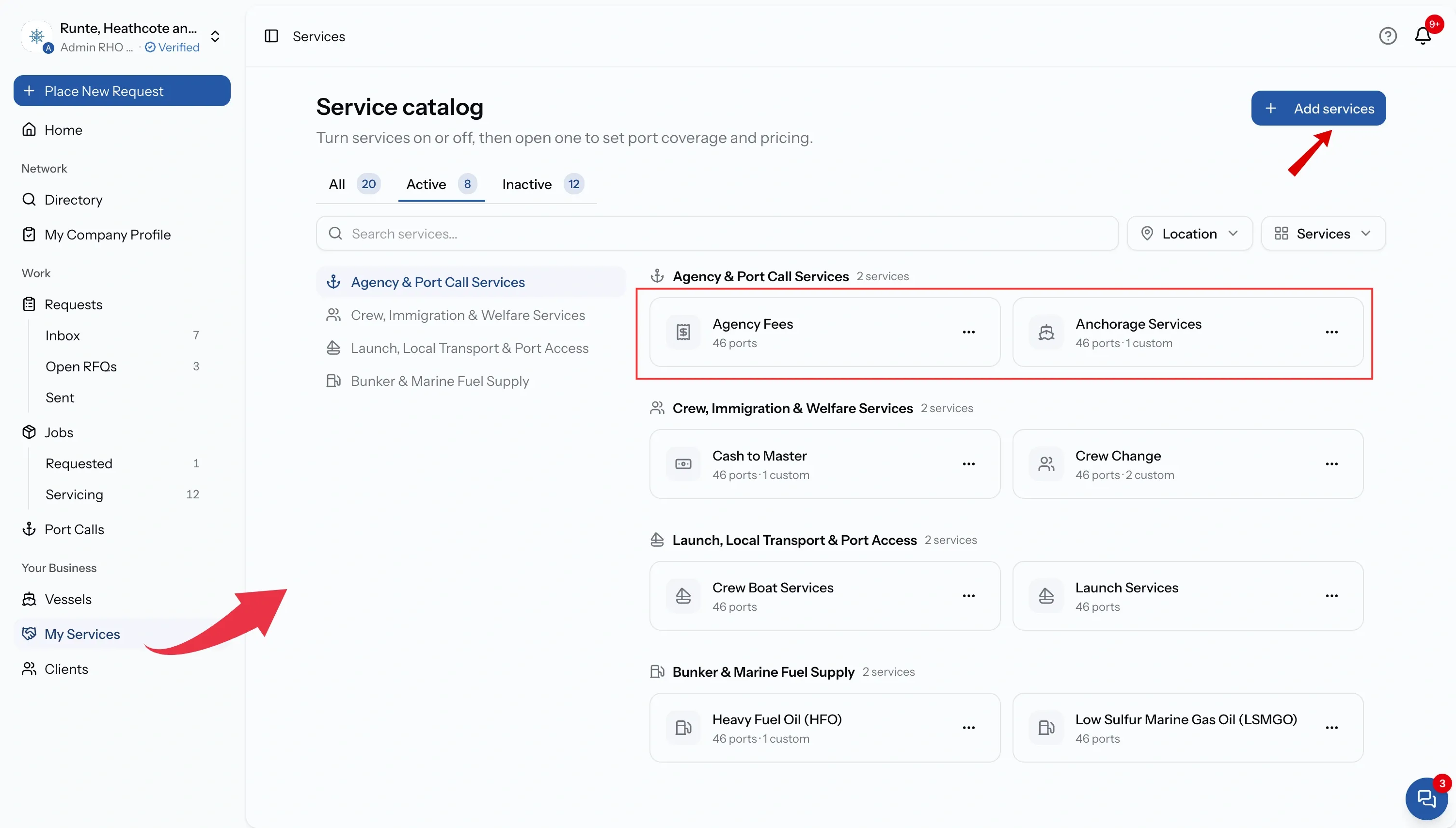Toggle the sidebar panel icon
1456x828 pixels.
point(271,36)
